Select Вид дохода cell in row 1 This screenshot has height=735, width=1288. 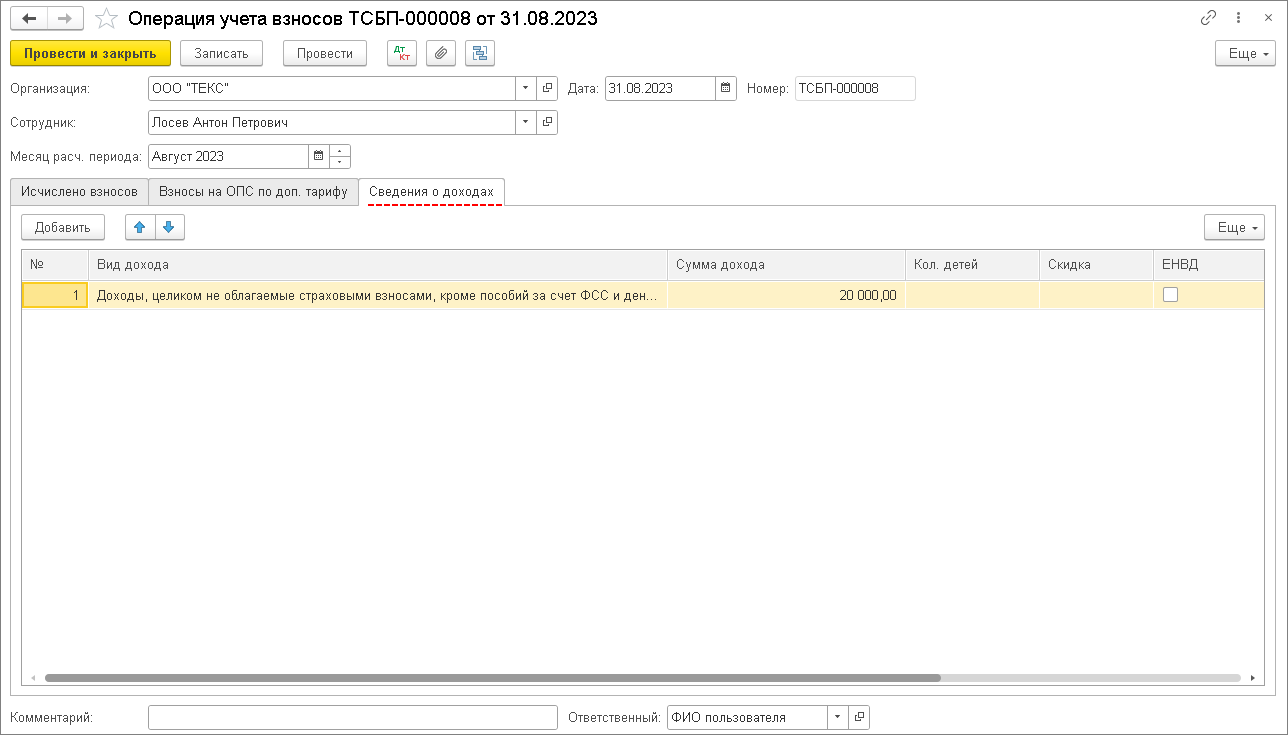(378, 295)
